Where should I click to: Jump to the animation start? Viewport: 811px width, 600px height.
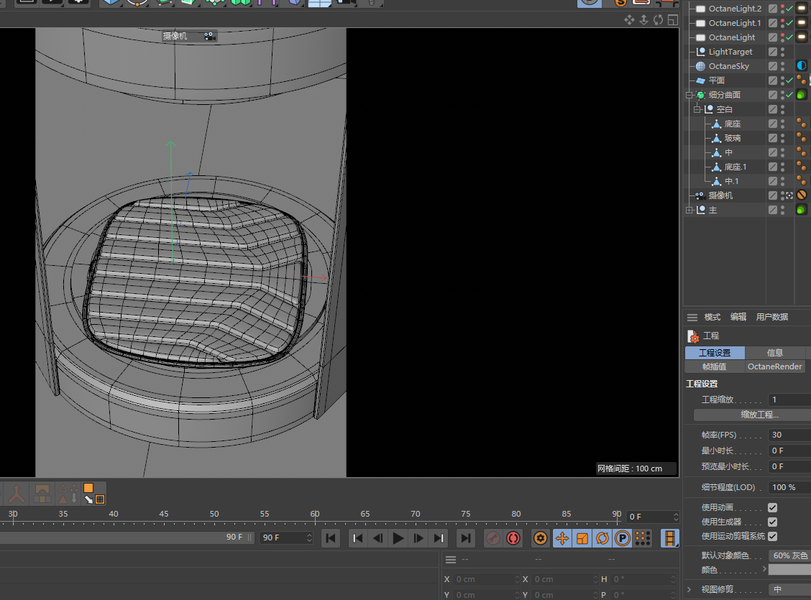331,538
